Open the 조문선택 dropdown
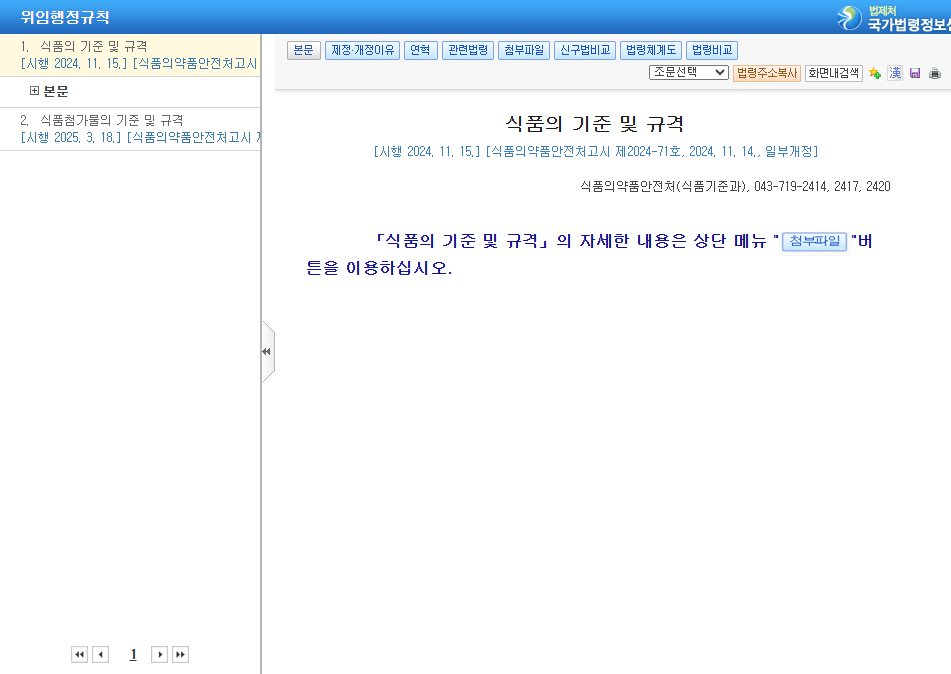The width and height of the screenshot is (951, 674). [x=688, y=72]
